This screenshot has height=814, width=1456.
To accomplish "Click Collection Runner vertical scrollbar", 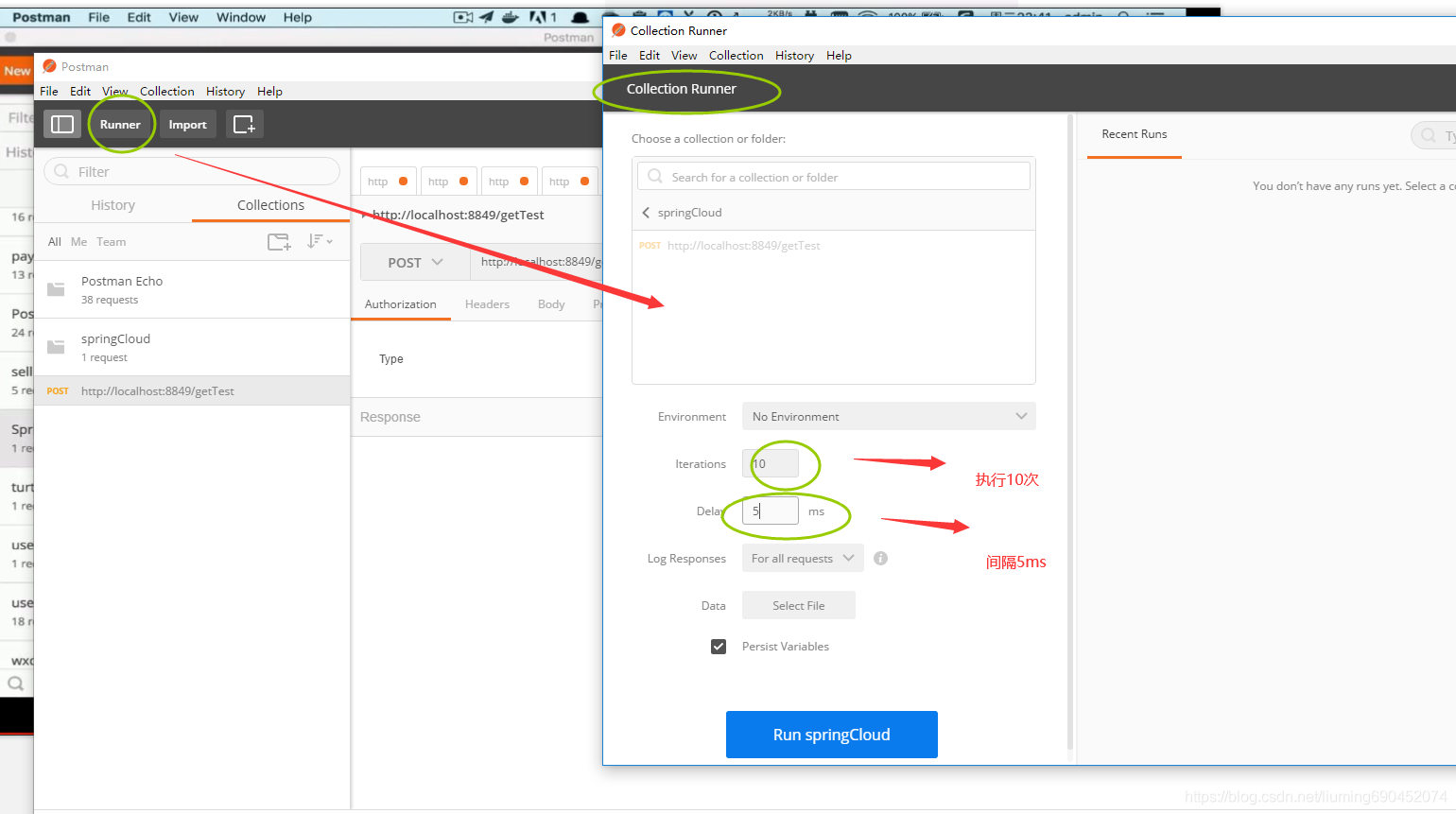I will click(1070, 433).
